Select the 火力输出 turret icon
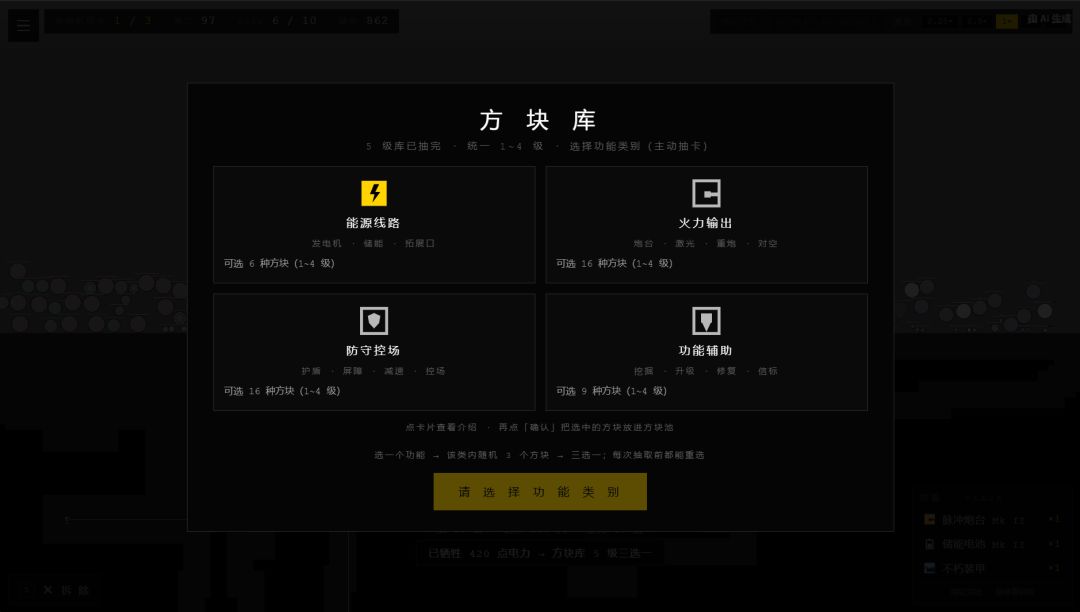The image size is (1080, 612). tap(706, 193)
